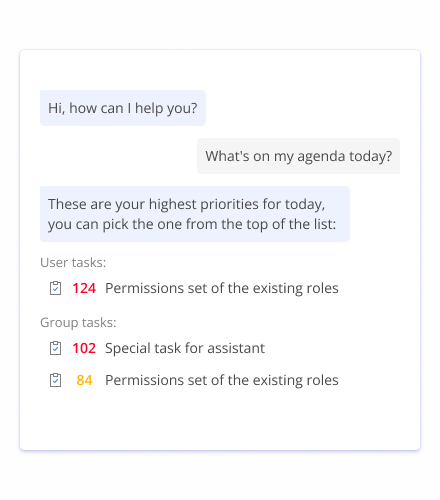Click the word 'Special' in task 102

(123, 349)
